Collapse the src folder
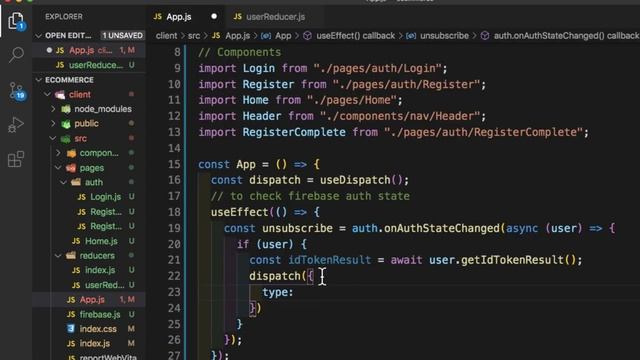Screen dimensions: 640x360 tap(53, 138)
